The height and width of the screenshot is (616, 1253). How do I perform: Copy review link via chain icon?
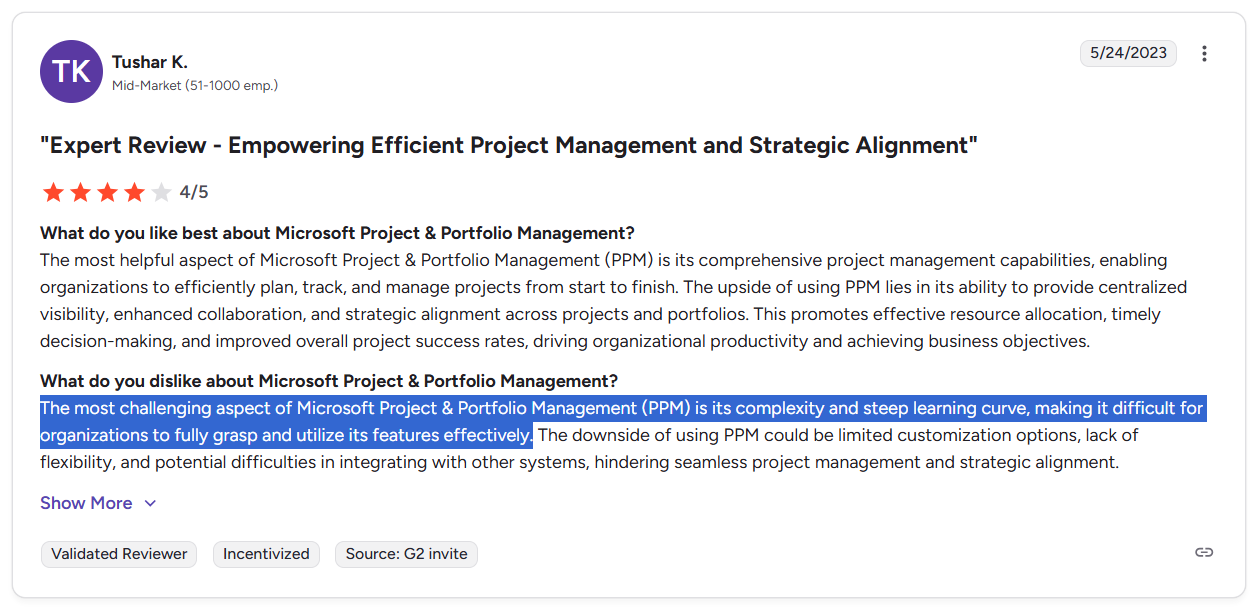(1204, 552)
